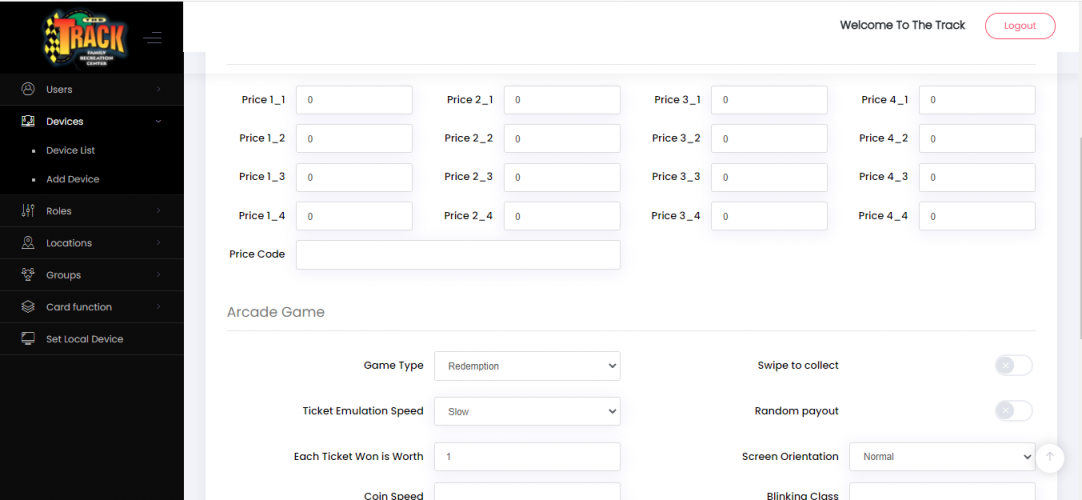Screen dimensions: 1082x500
Task: Open the Card function menu item
Action: click(x=92, y=307)
